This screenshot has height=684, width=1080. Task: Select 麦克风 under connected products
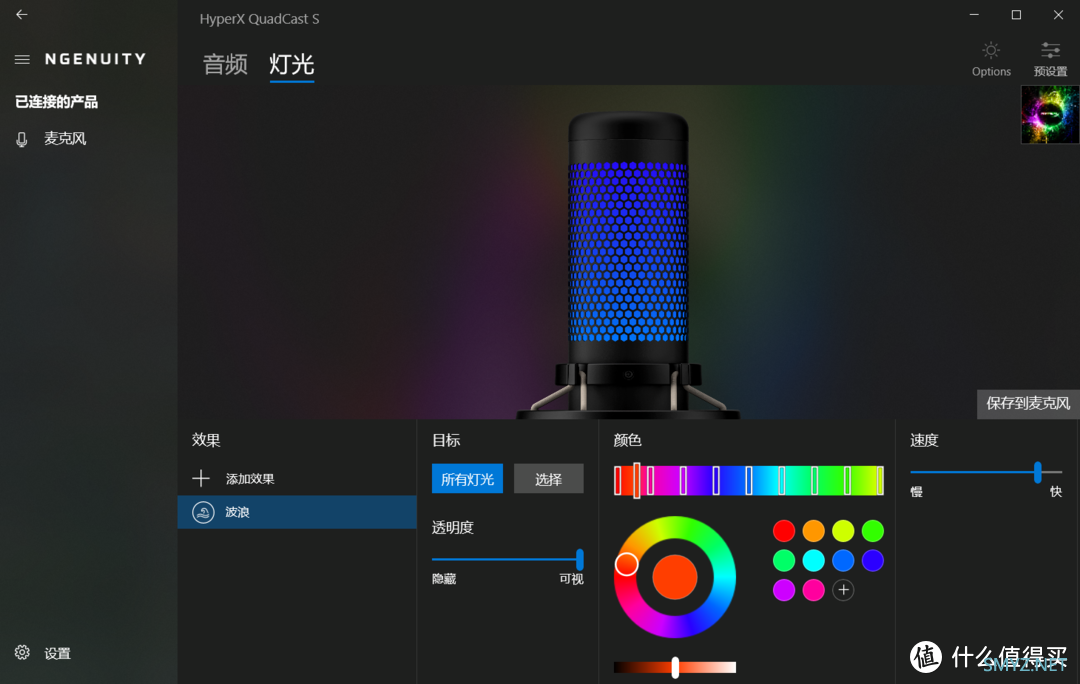pos(65,139)
